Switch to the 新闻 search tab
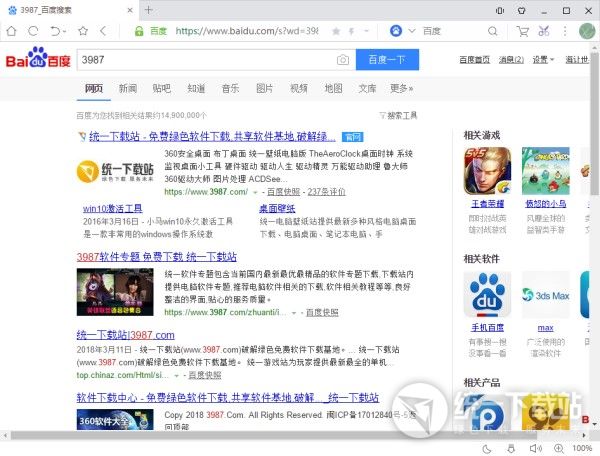The width and height of the screenshot is (600, 456). pyautogui.click(x=127, y=89)
